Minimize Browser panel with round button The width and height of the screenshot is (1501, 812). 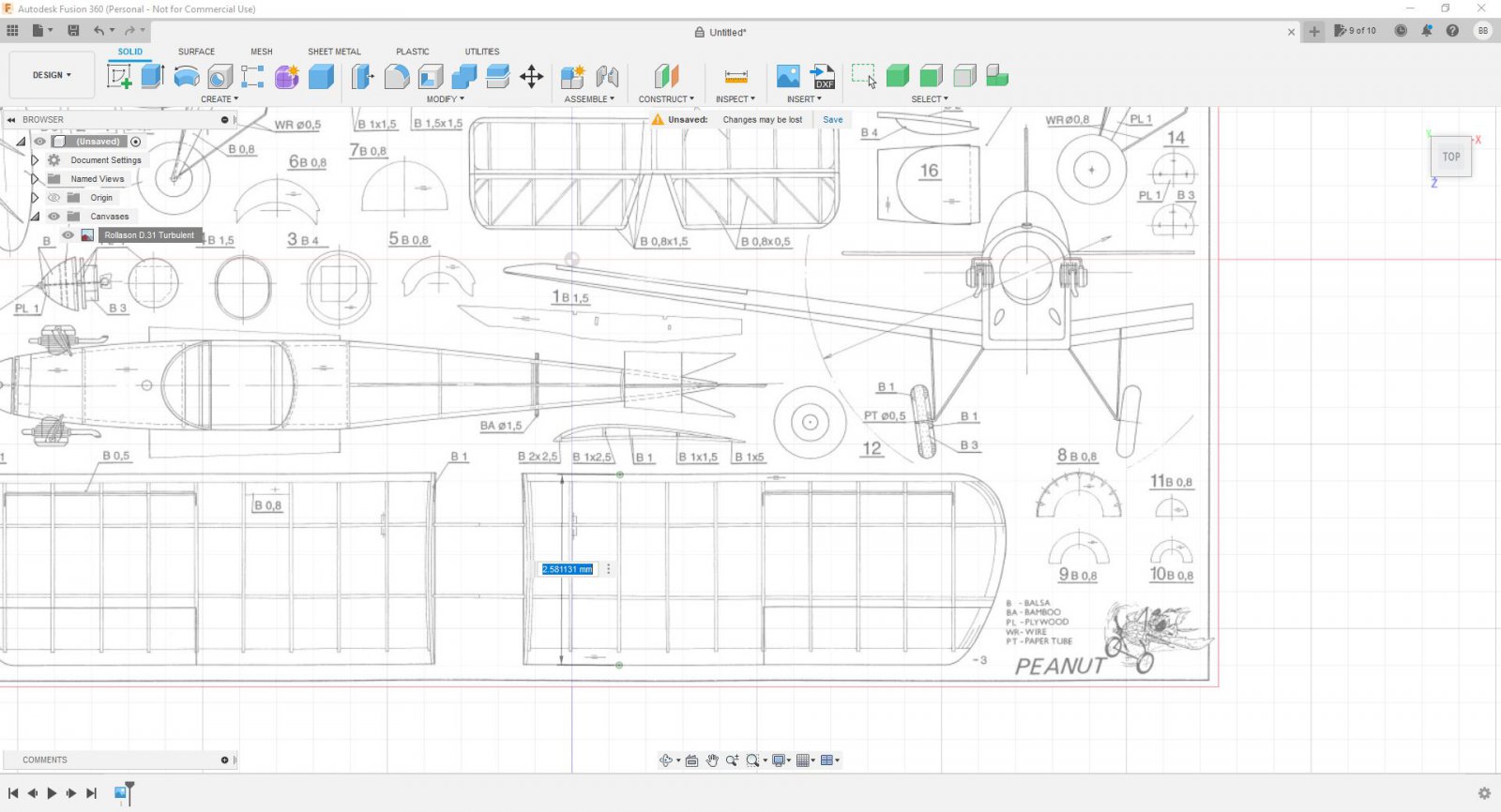(x=224, y=120)
